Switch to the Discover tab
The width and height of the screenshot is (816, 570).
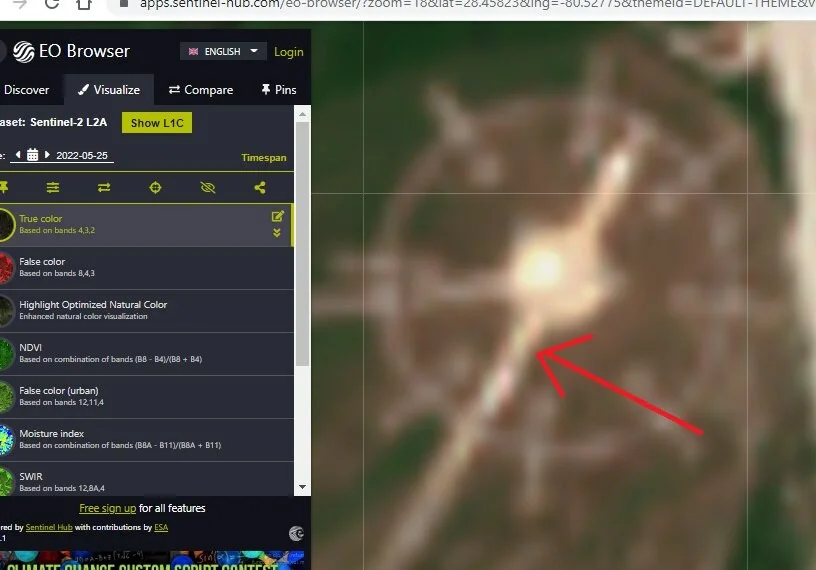(26, 90)
